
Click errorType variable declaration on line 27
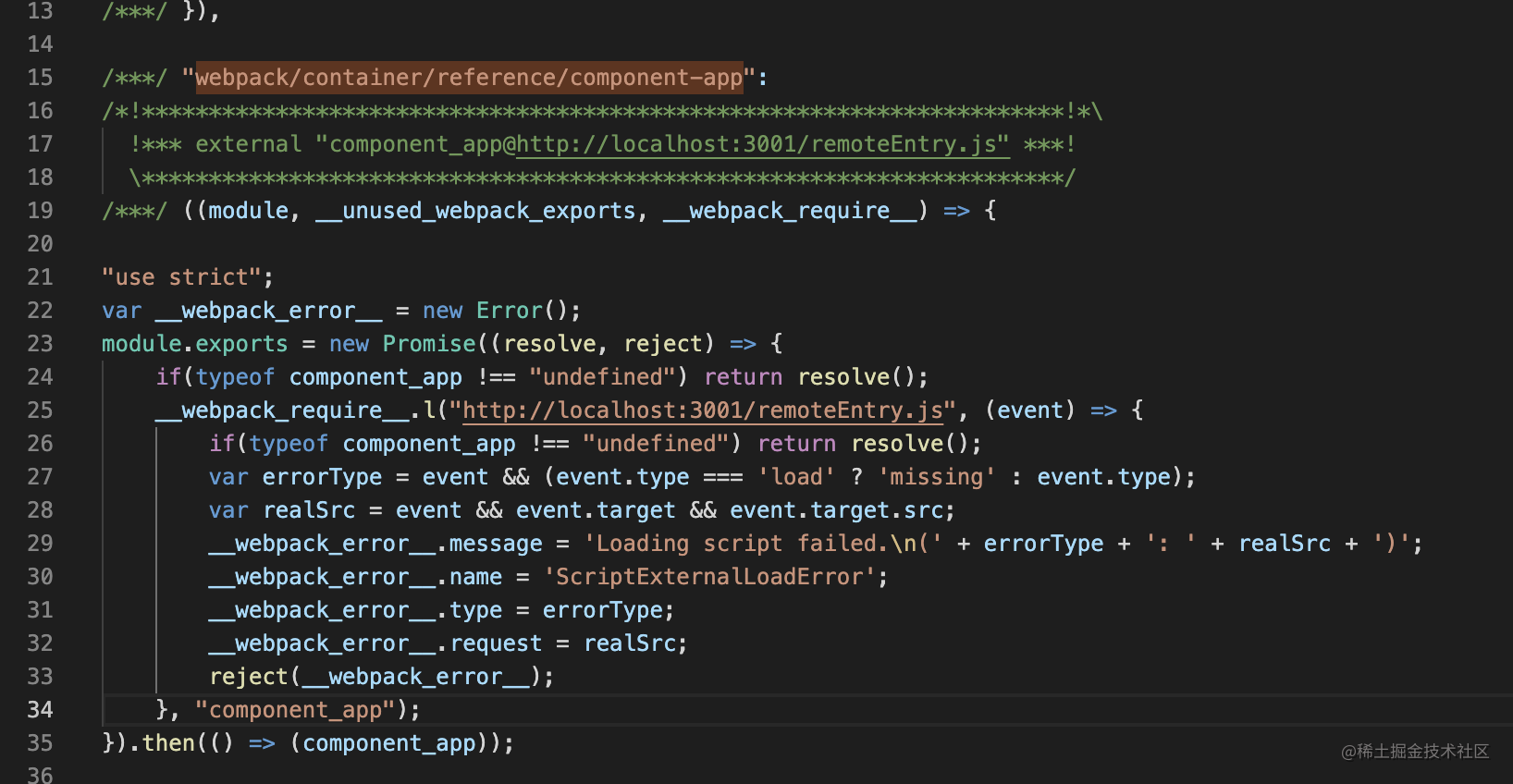[x=322, y=477]
